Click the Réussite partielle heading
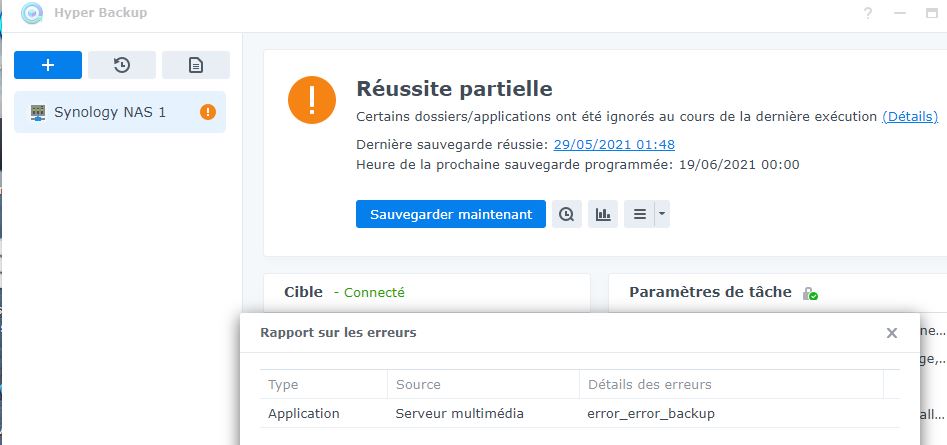Image resolution: width=947 pixels, height=445 pixels. tap(454, 89)
